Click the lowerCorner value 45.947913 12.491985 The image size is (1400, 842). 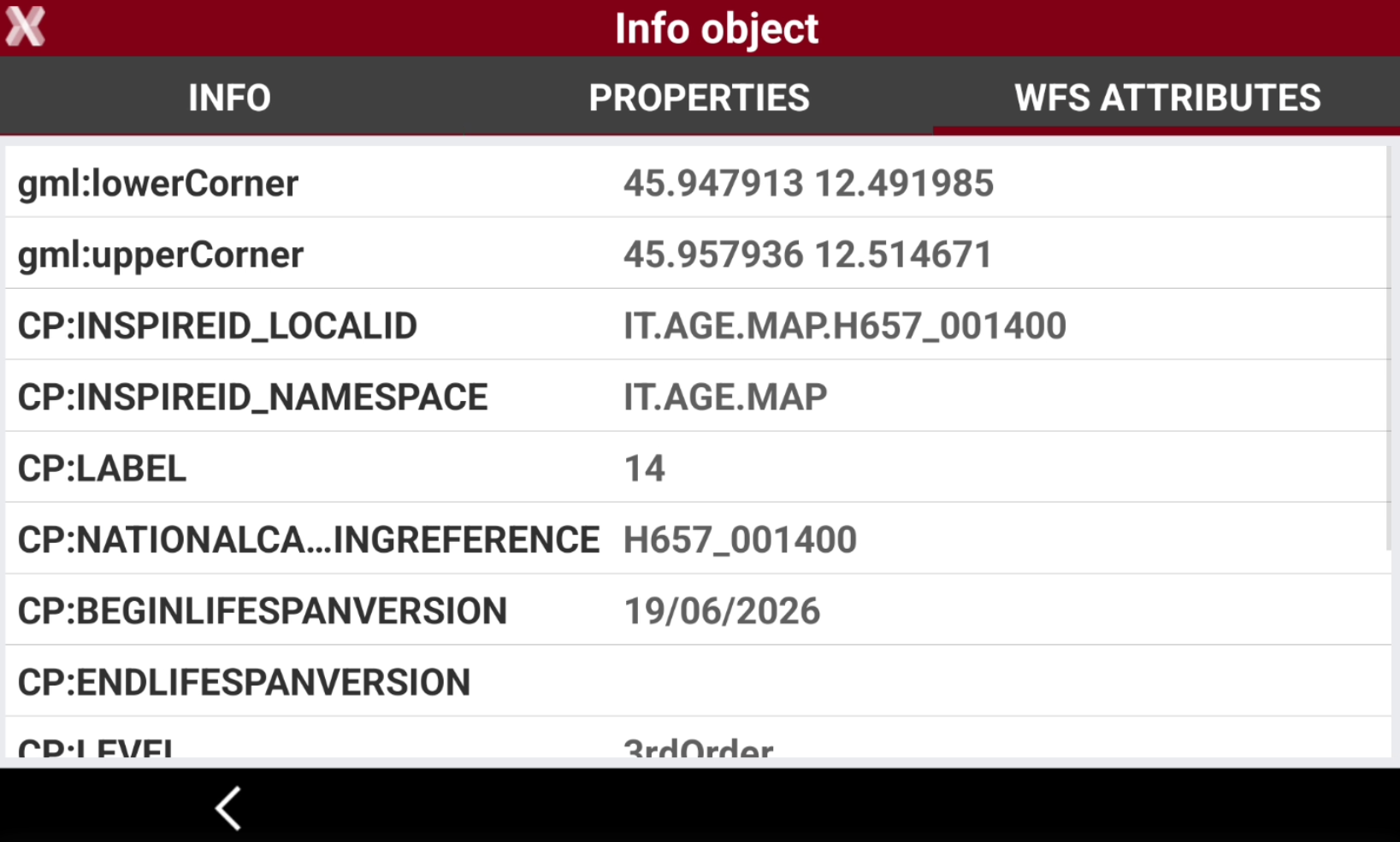click(808, 183)
